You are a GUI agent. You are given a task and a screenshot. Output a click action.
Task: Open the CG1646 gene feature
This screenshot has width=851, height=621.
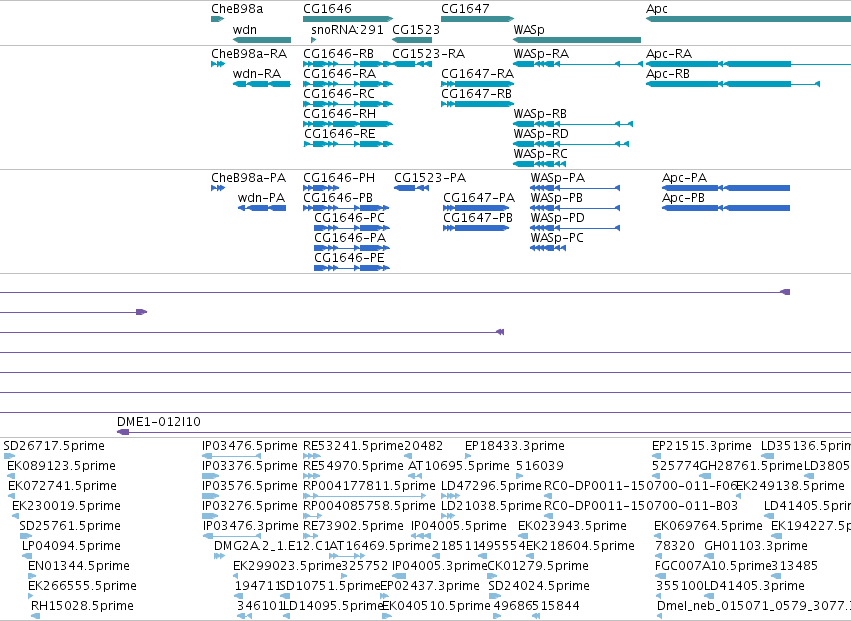click(x=348, y=19)
